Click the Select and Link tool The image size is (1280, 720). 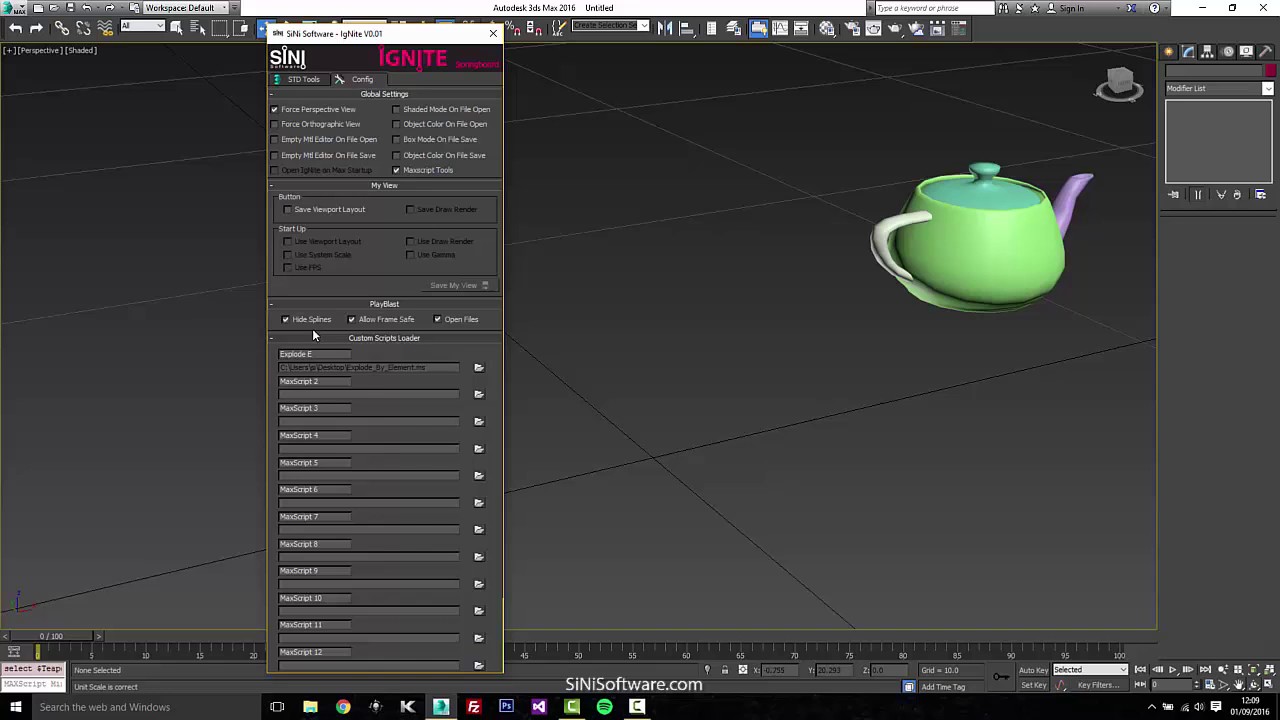point(62,28)
